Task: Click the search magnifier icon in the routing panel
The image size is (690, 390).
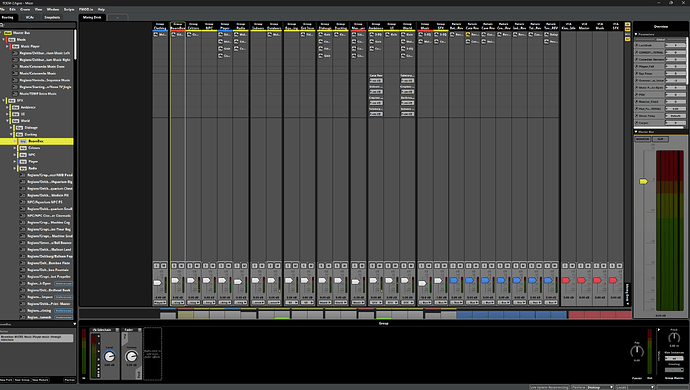Action: (x=2, y=25)
